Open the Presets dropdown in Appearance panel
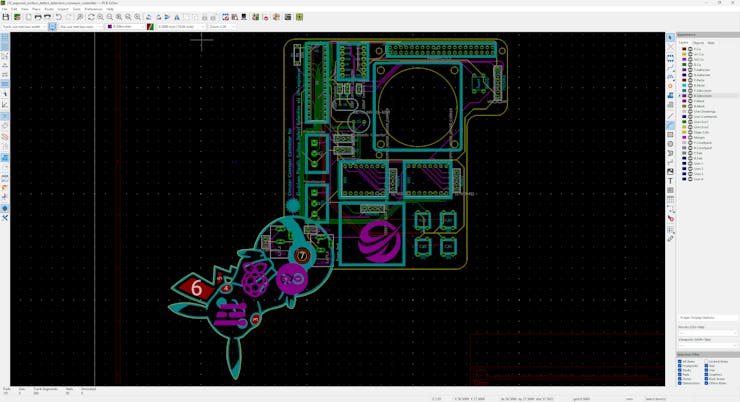The width and height of the screenshot is (740, 402). (707, 333)
